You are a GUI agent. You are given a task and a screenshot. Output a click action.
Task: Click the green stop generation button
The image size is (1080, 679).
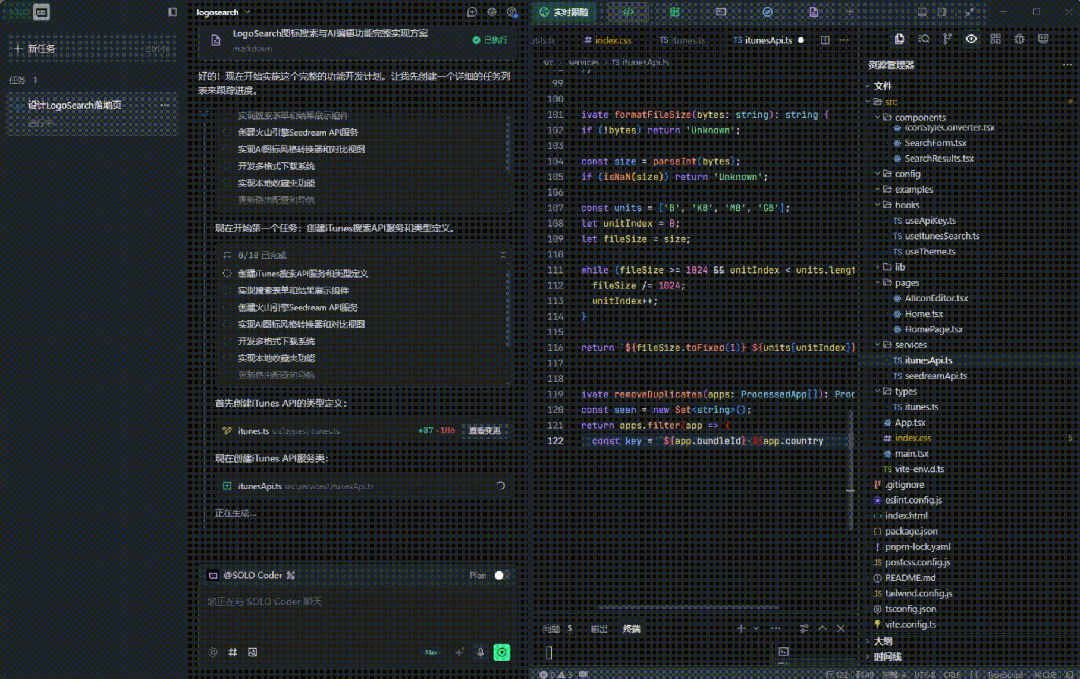tap(502, 652)
